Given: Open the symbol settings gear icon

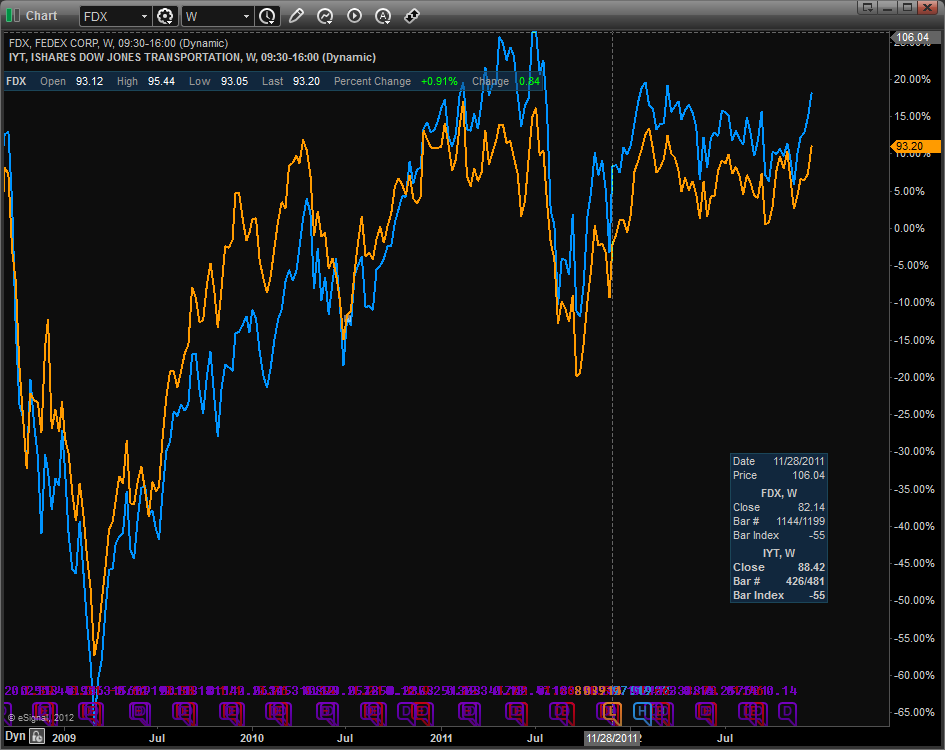Looking at the screenshot, I should click(x=166, y=16).
